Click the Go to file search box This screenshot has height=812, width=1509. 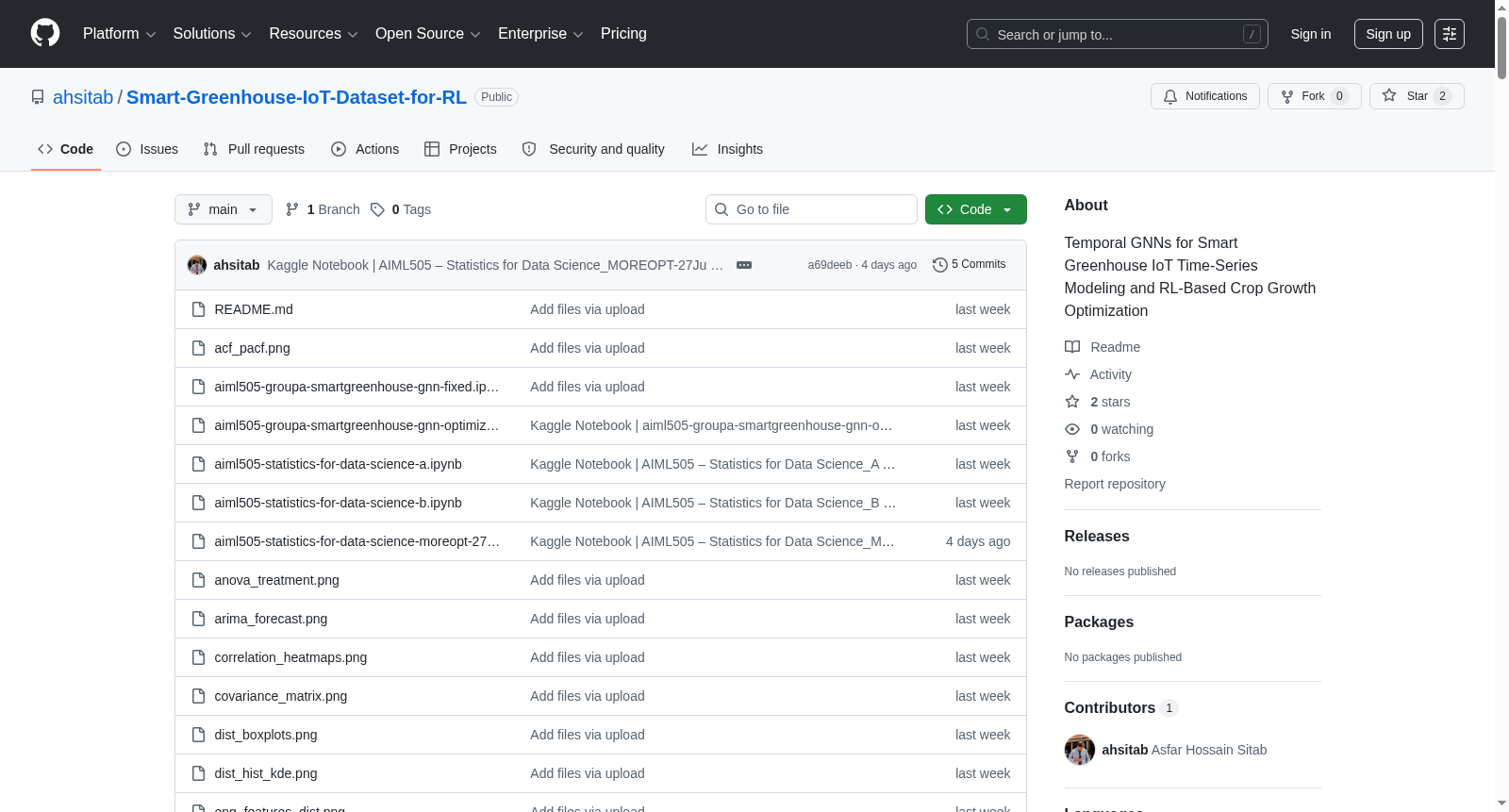point(811,209)
